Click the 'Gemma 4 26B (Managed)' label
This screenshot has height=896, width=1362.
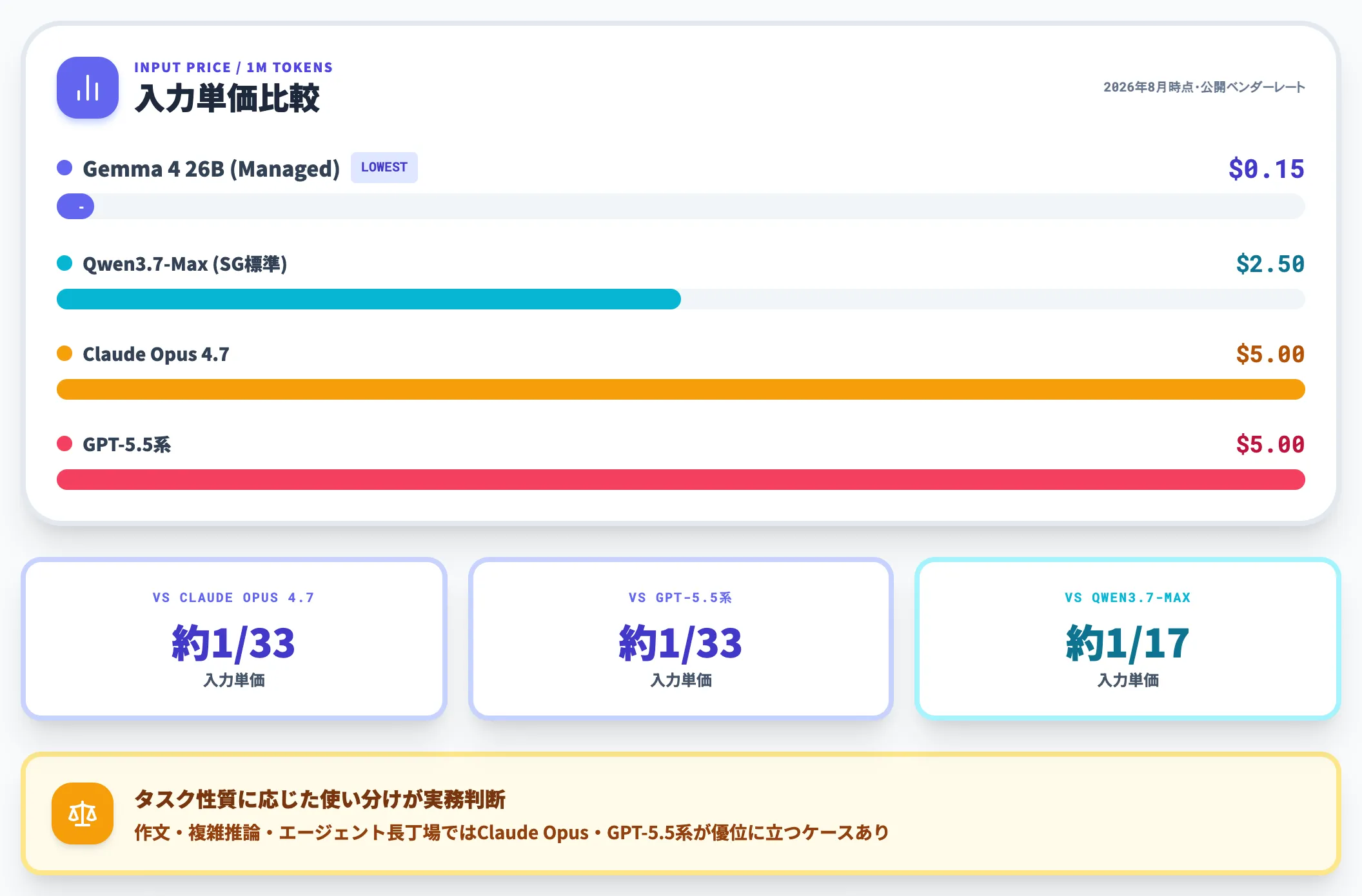pos(212,169)
